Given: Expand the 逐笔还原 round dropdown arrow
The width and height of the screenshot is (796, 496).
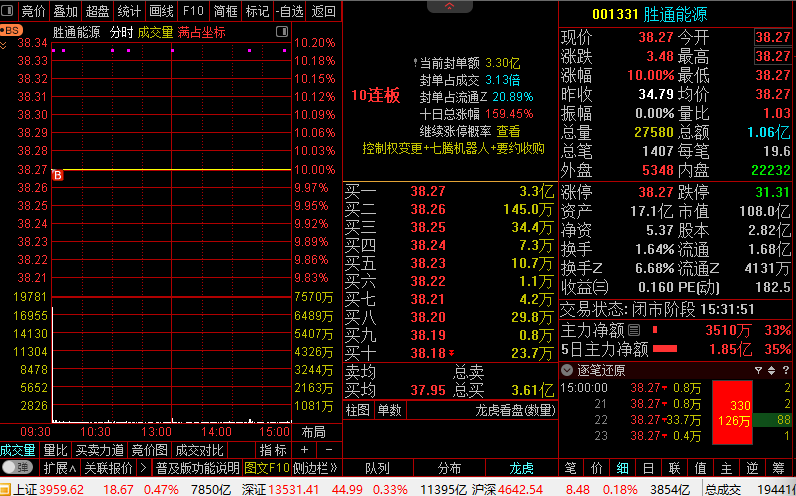Looking at the screenshot, I should (567, 371).
